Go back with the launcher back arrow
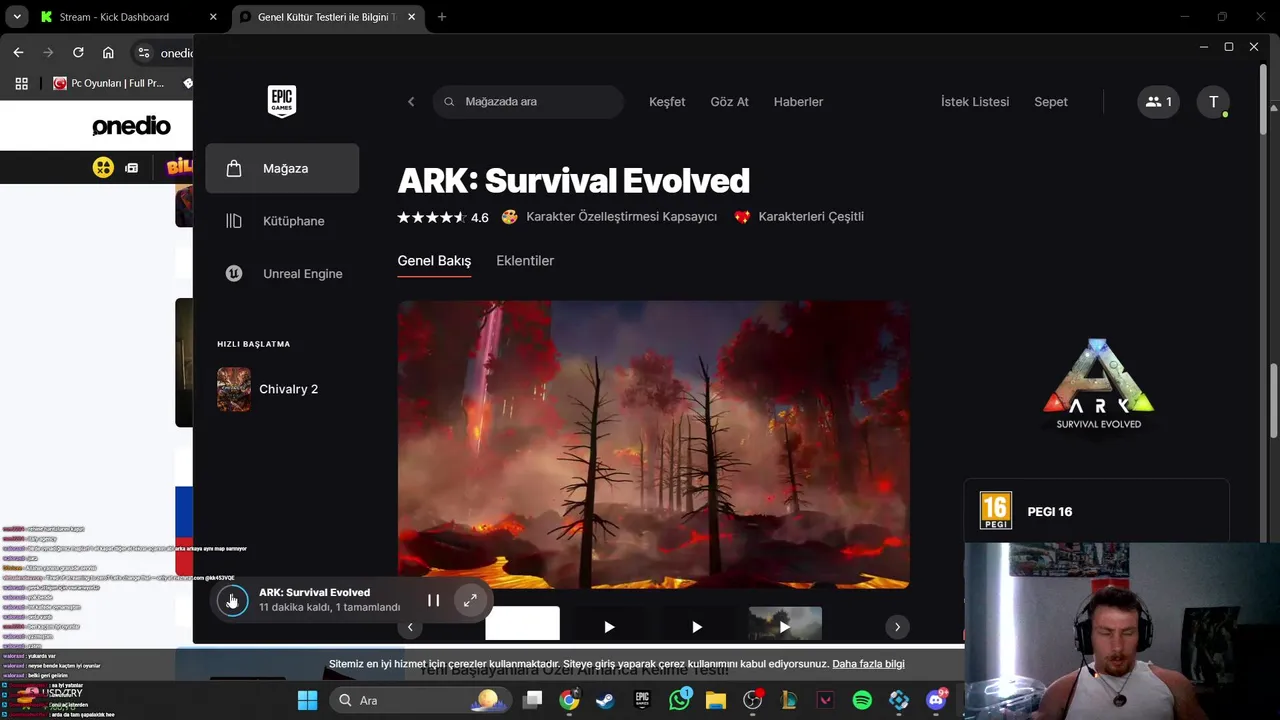 (411, 102)
